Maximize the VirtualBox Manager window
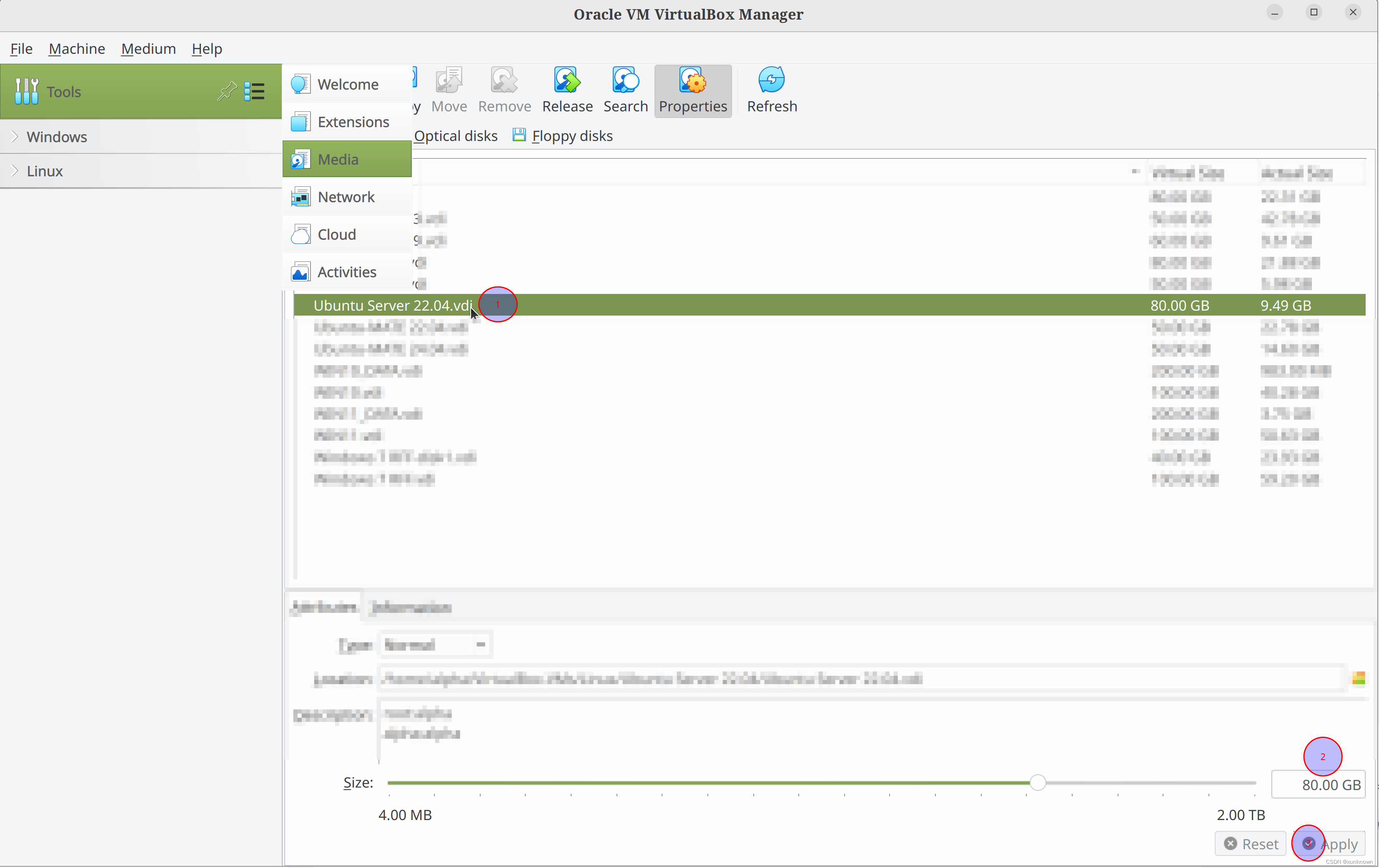The height and width of the screenshot is (868, 1379). click(x=1314, y=13)
